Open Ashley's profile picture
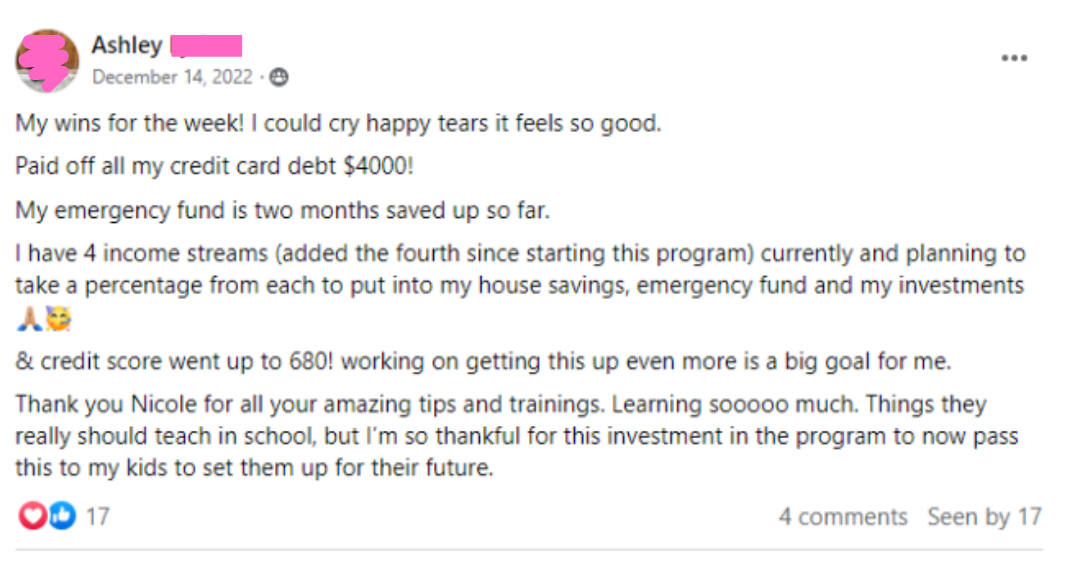The image size is (1080, 574). click(x=47, y=60)
